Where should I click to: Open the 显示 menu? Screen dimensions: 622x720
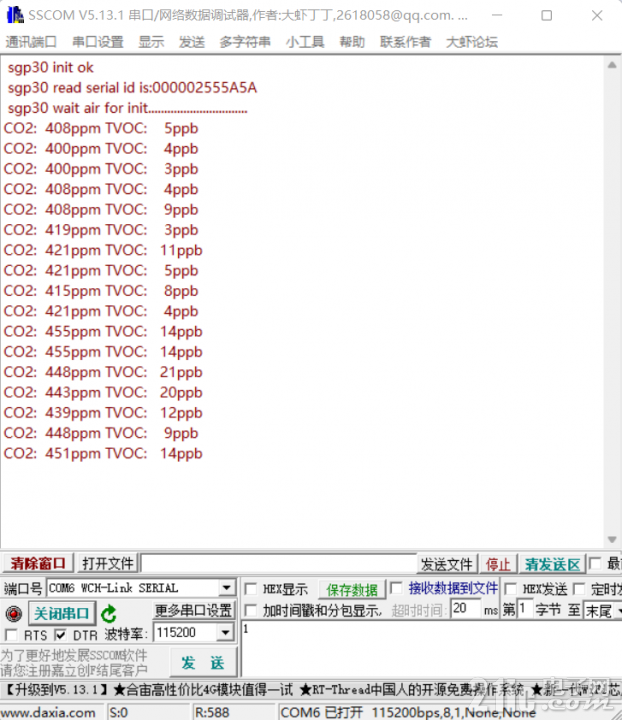coord(151,42)
